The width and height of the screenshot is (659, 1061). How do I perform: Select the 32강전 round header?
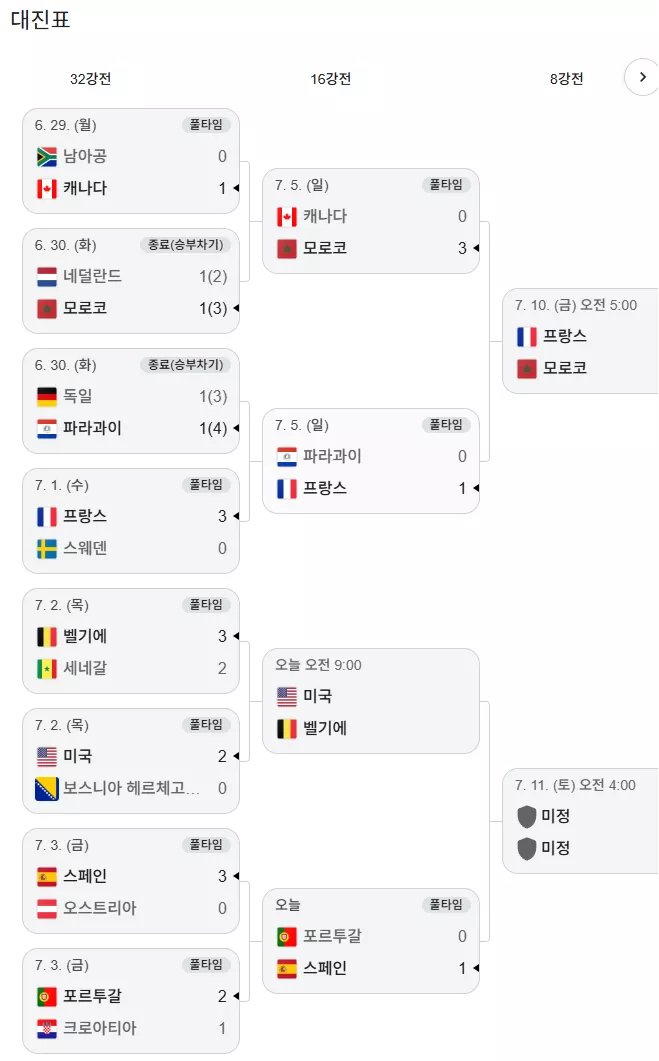[90, 78]
